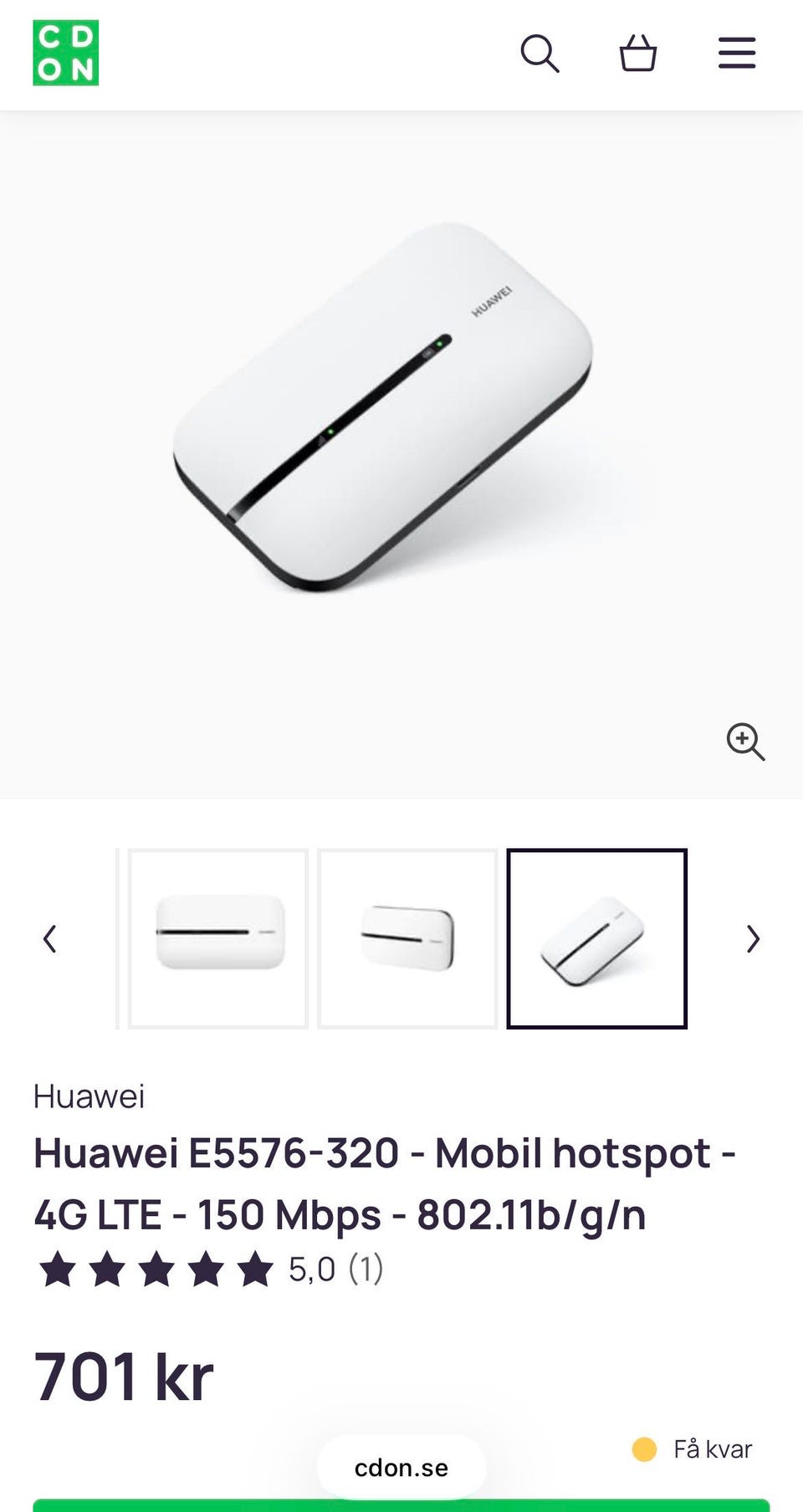Zoom product image with magnifier plus icon
The width and height of the screenshot is (803, 1512).
745,742
